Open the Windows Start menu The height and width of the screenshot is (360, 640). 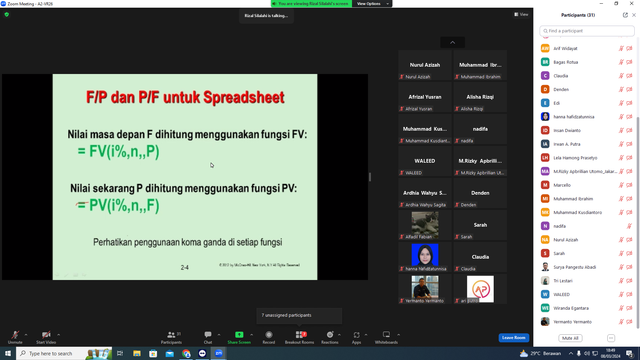point(8,353)
